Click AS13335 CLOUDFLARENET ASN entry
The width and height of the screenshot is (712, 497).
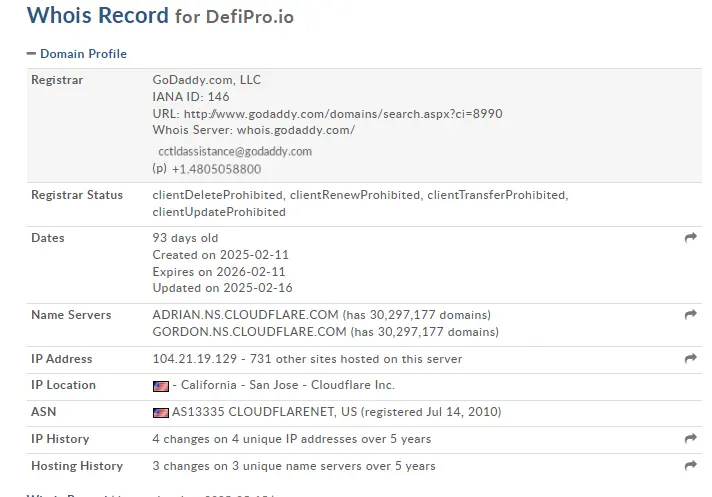click(x=263, y=412)
